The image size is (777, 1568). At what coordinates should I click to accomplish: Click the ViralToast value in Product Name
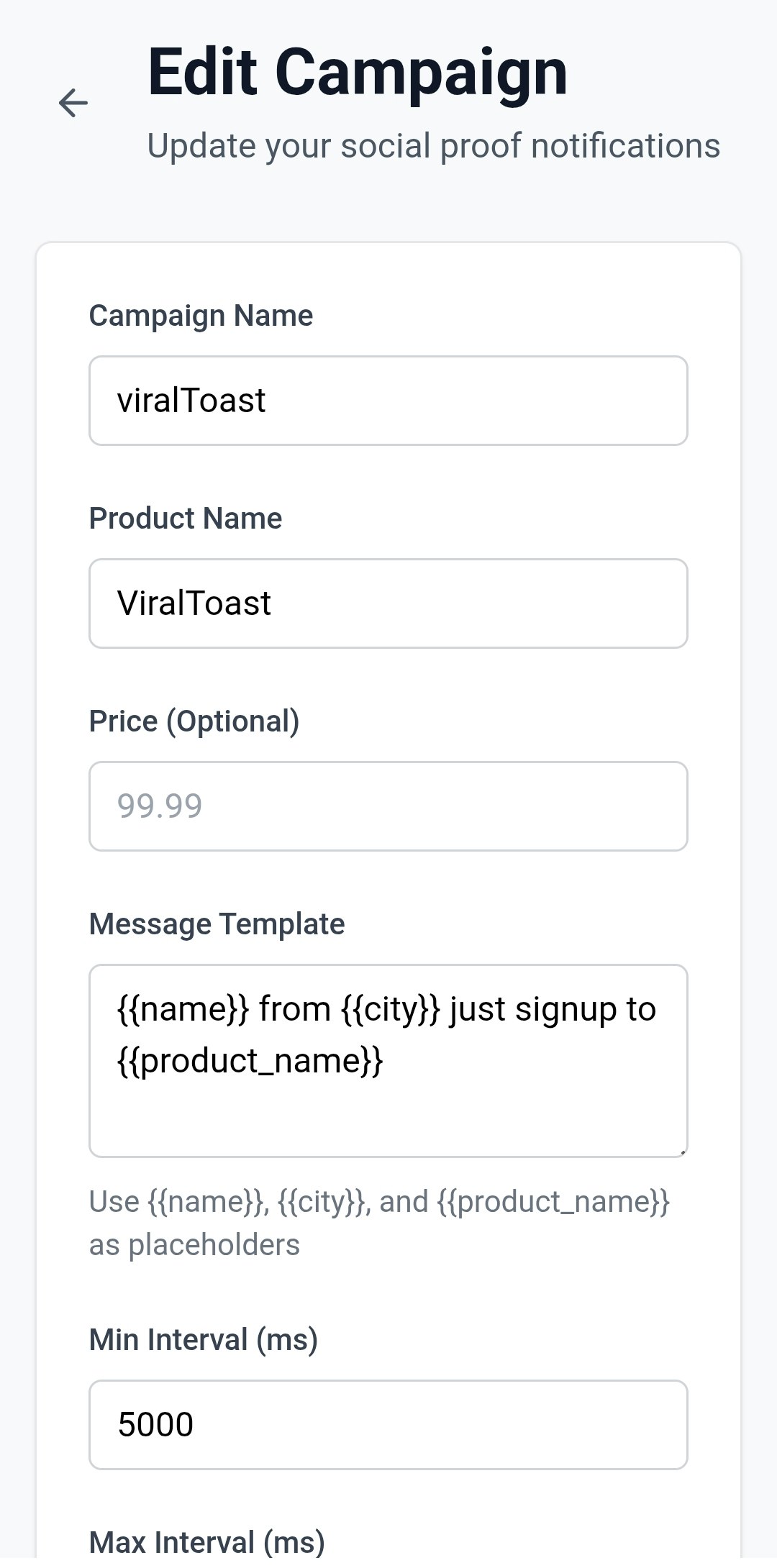[194, 603]
